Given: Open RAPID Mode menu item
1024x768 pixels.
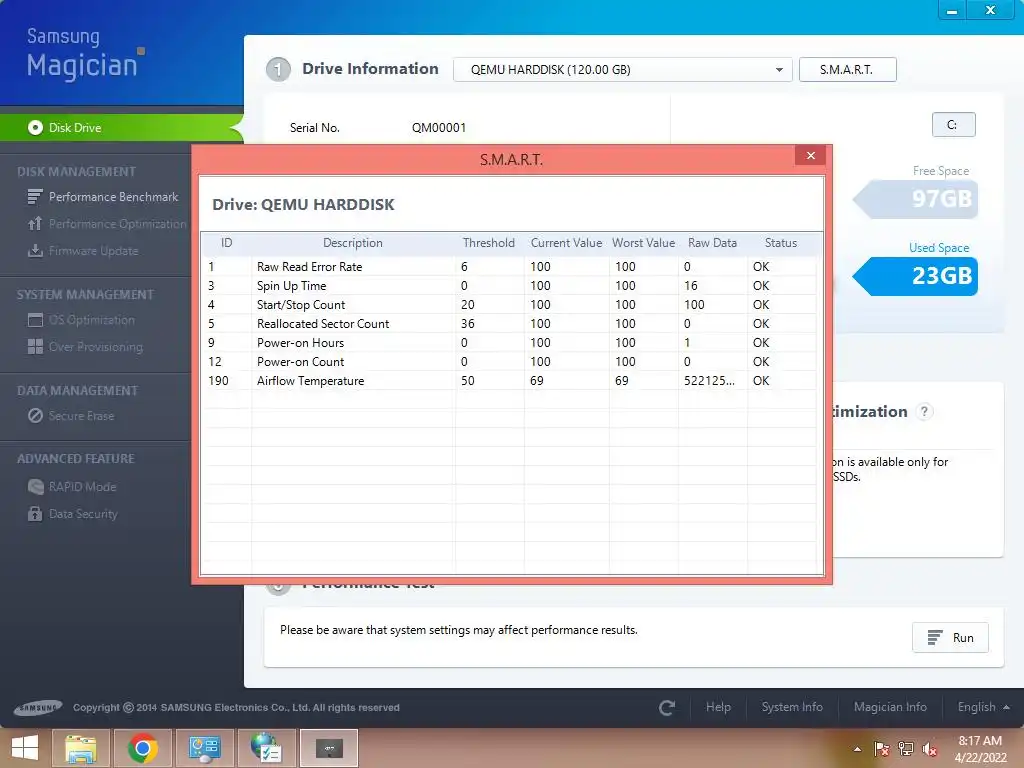Looking at the screenshot, I should point(82,487).
